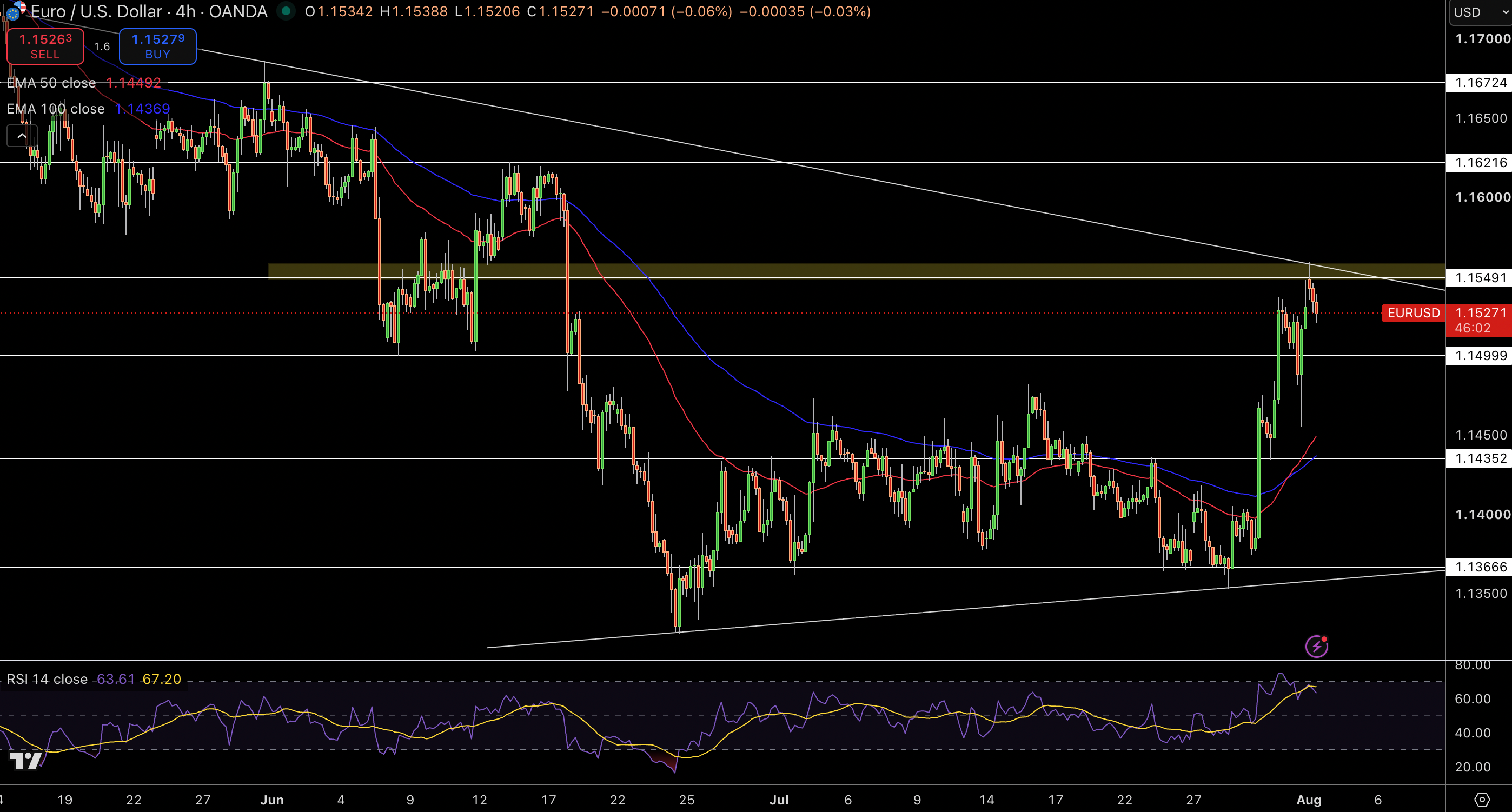The image size is (1512, 812).
Task: Click the EMA 50 value 1.14492
Action: 133,83
